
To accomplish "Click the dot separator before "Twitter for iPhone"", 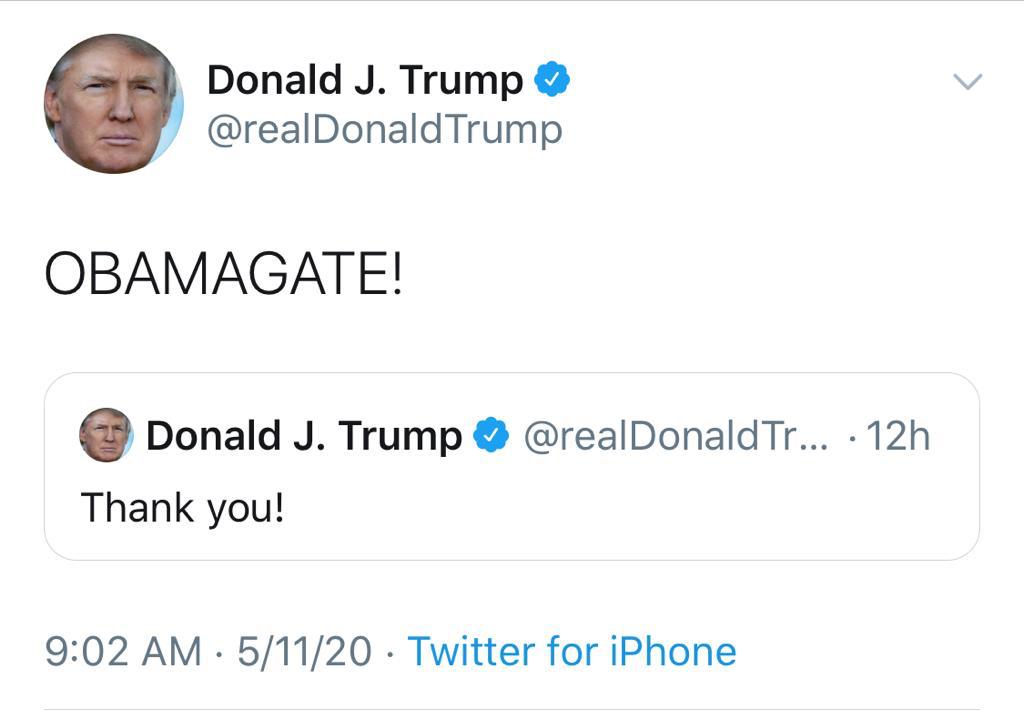I will 389,653.
